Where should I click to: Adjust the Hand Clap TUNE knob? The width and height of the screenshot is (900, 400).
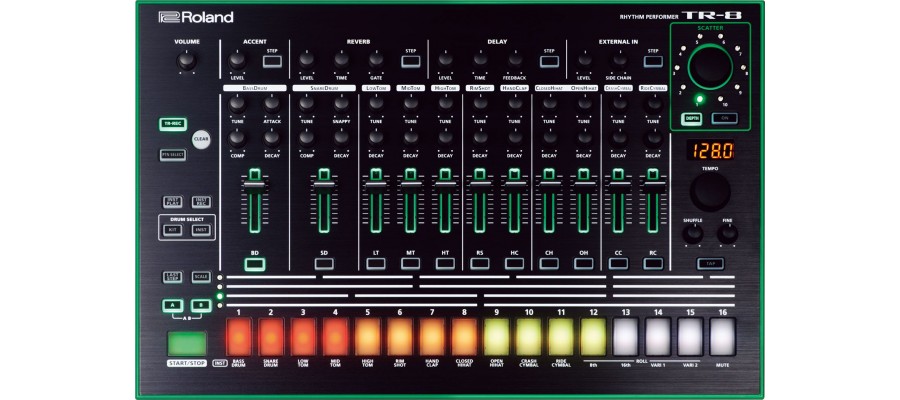coord(515,104)
